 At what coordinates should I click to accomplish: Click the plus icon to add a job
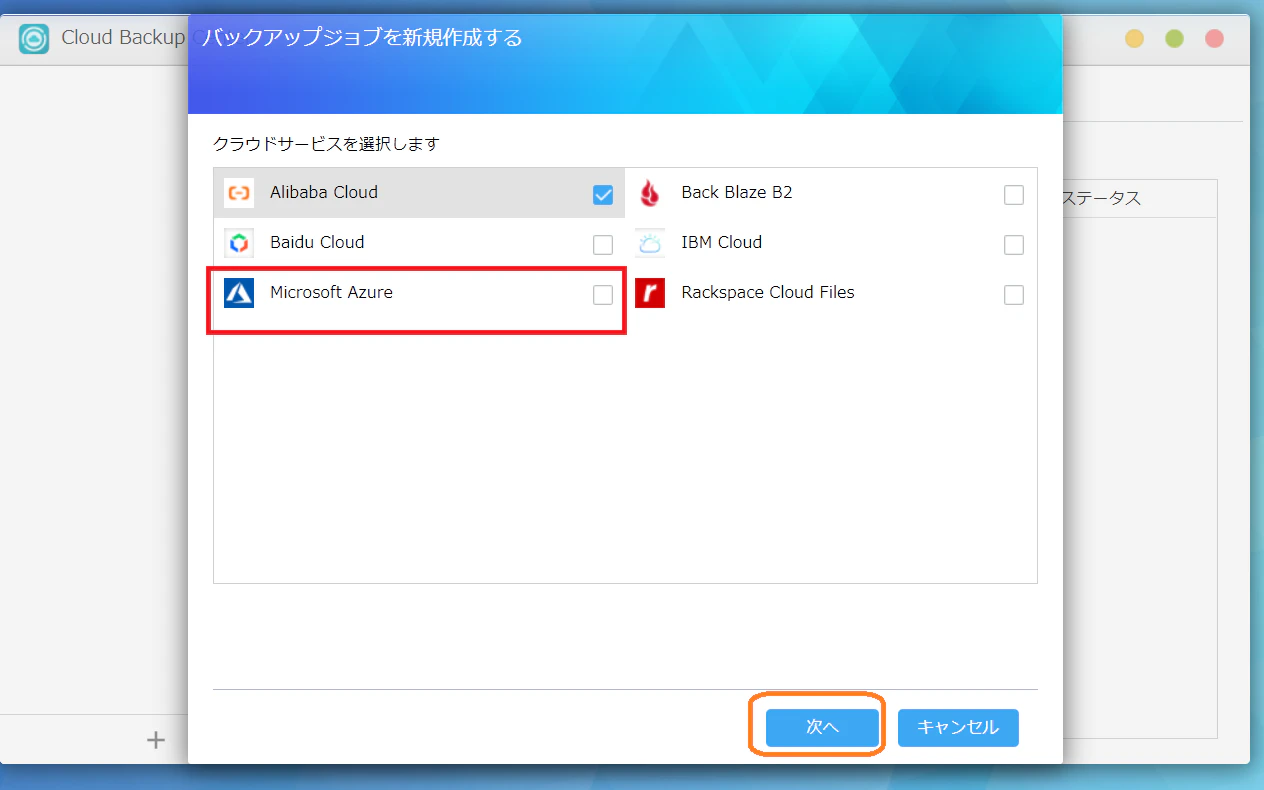pyautogui.click(x=155, y=740)
